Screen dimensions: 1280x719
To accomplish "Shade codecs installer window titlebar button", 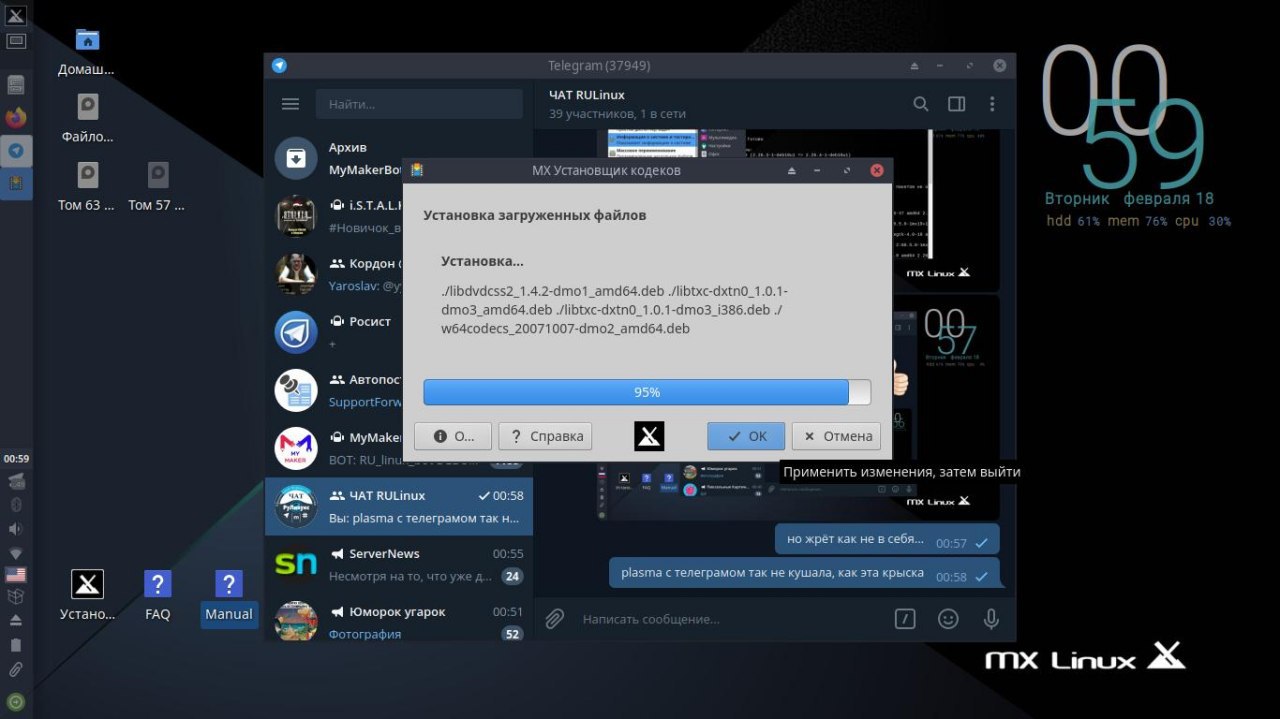I will pyautogui.click(x=792, y=171).
